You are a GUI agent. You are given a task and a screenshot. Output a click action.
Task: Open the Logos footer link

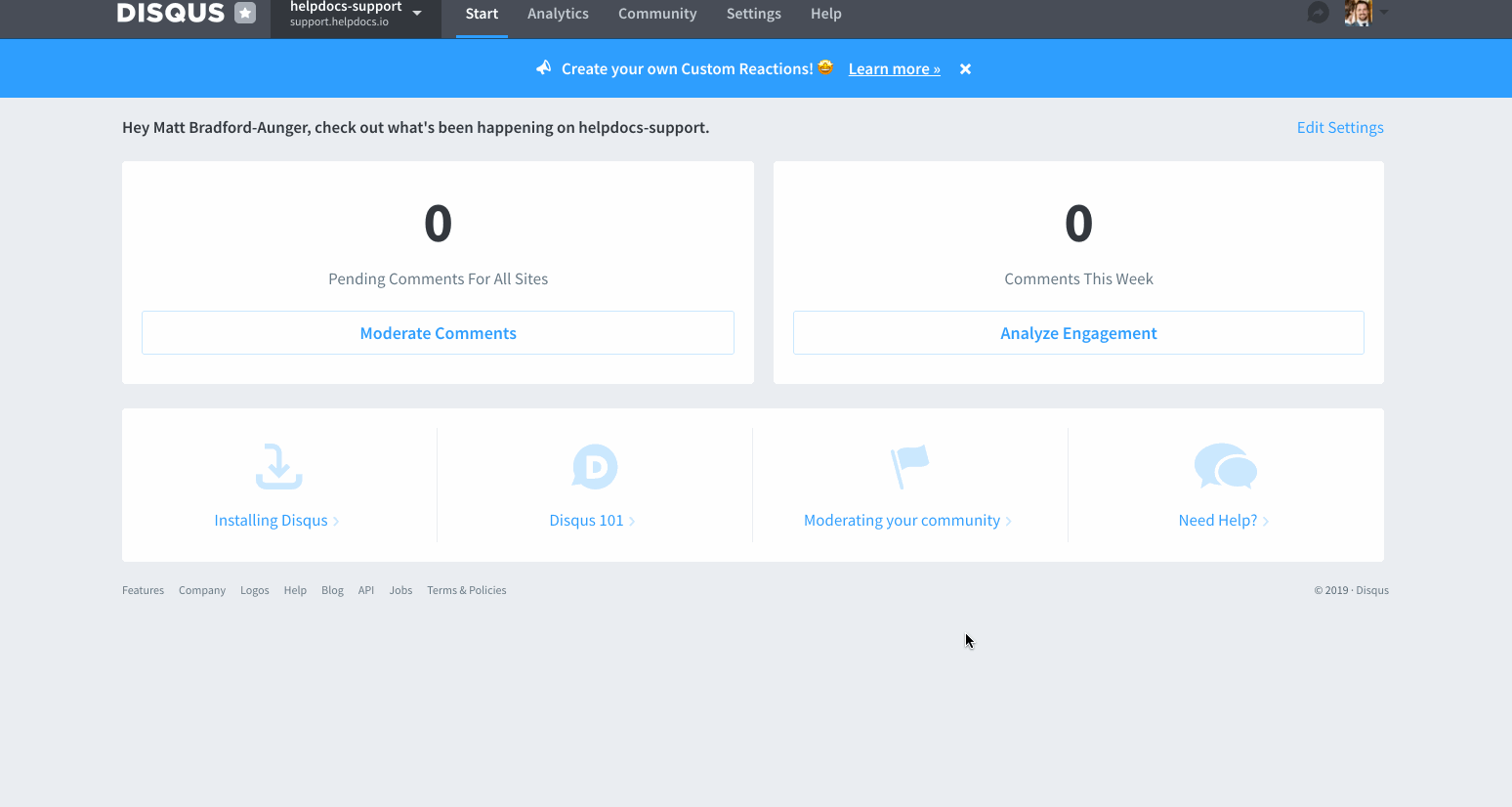(x=255, y=590)
